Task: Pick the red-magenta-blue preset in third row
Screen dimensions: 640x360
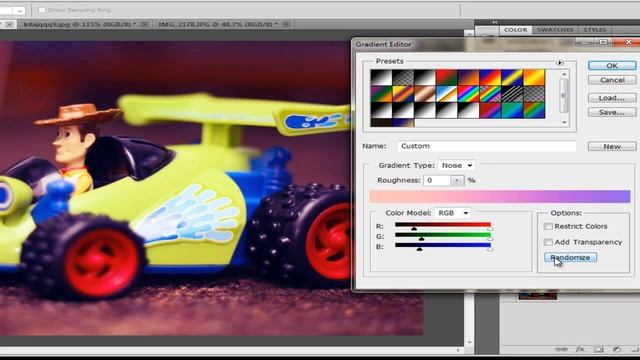Action: 490,110
